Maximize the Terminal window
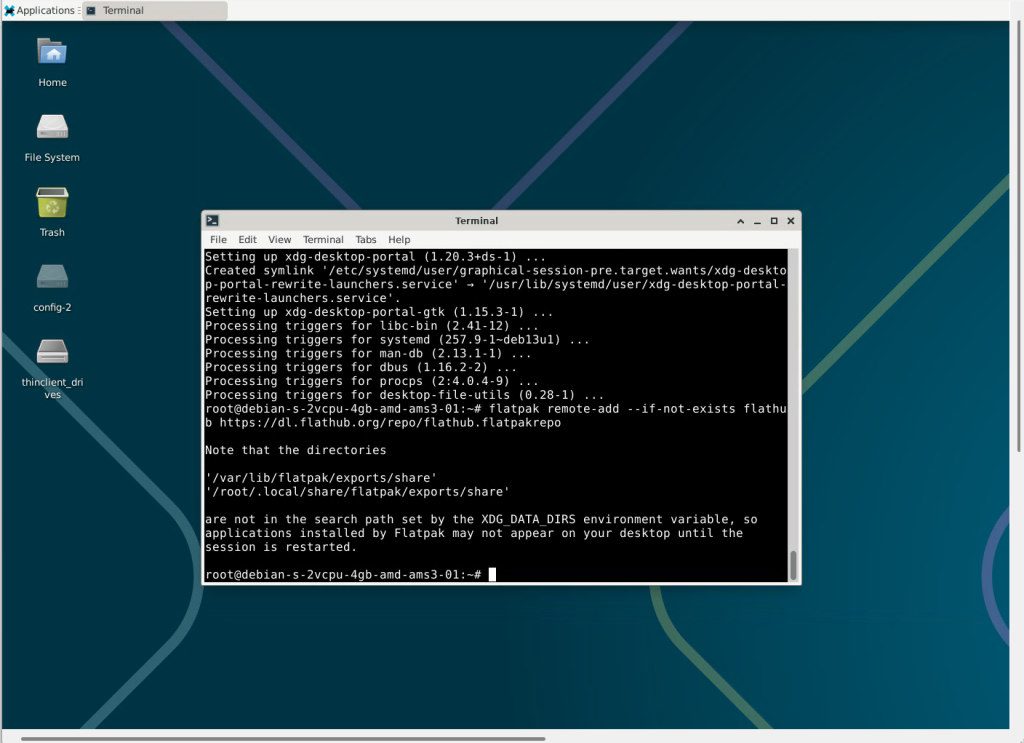 tap(774, 221)
